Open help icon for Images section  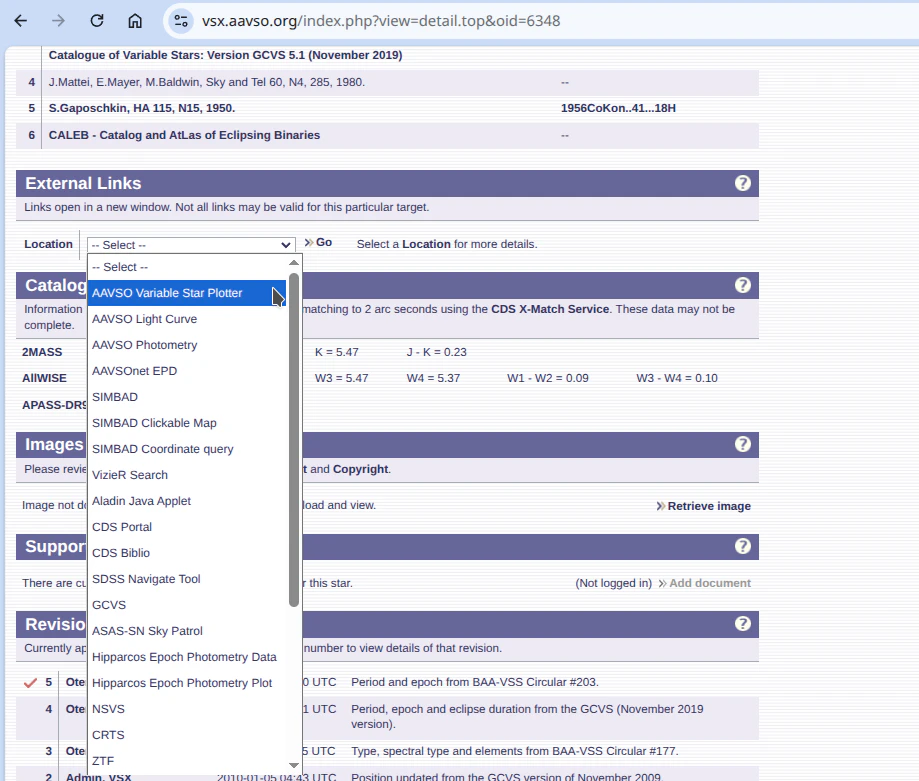(x=743, y=444)
